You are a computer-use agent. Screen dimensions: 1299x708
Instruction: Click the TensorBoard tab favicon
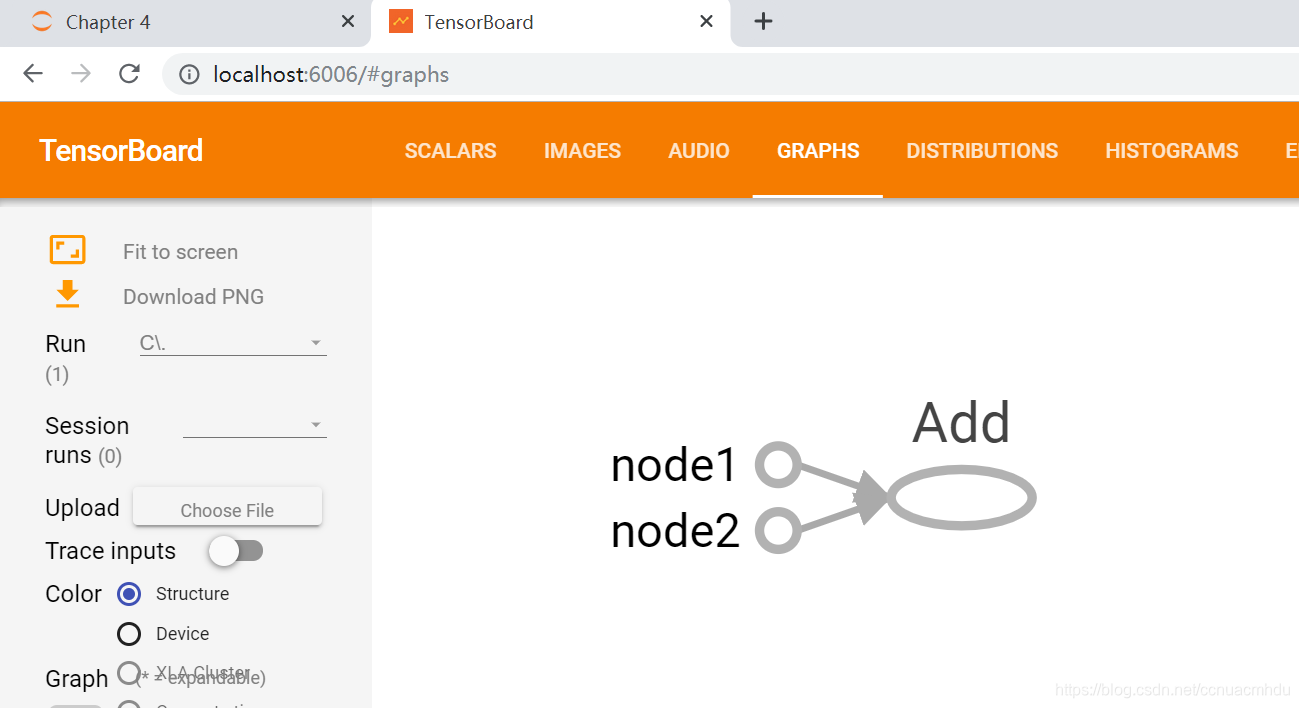coord(401,21)
